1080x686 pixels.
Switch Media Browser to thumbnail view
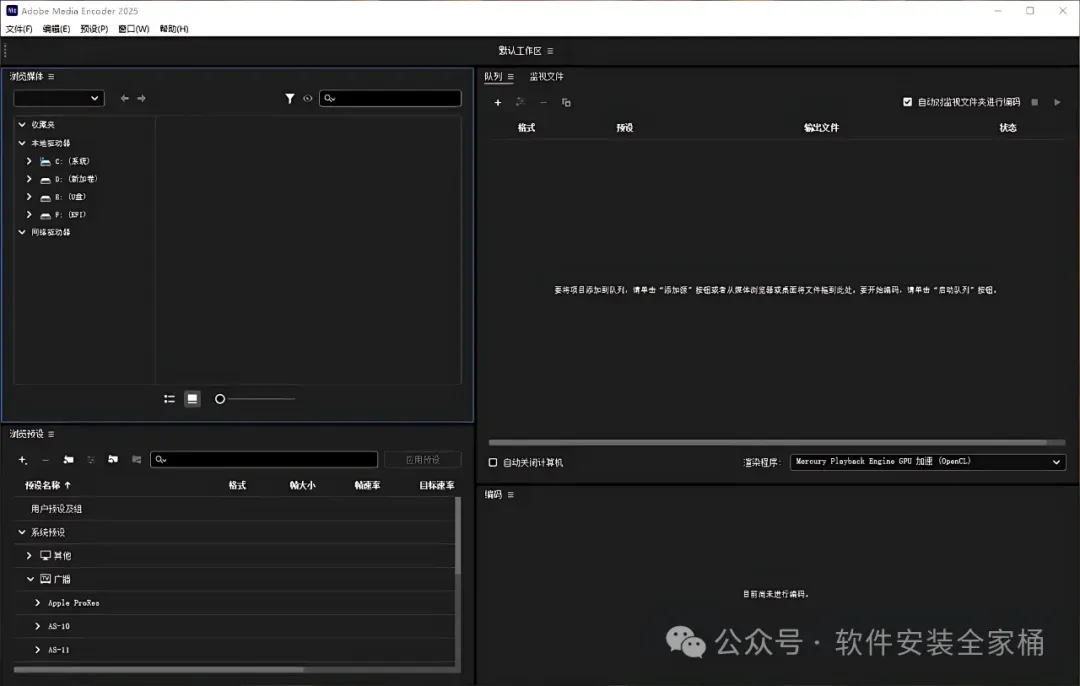[x=192, y=399]
